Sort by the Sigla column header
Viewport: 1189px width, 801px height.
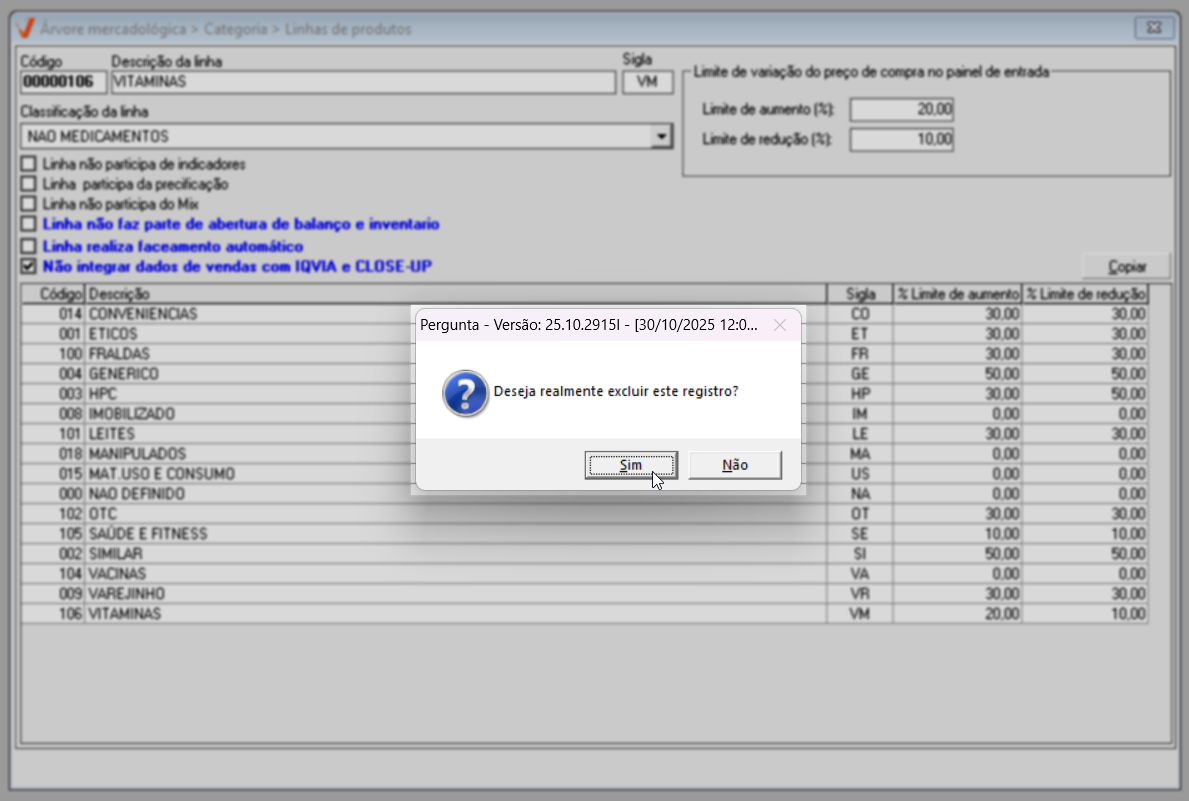(860, 294)
